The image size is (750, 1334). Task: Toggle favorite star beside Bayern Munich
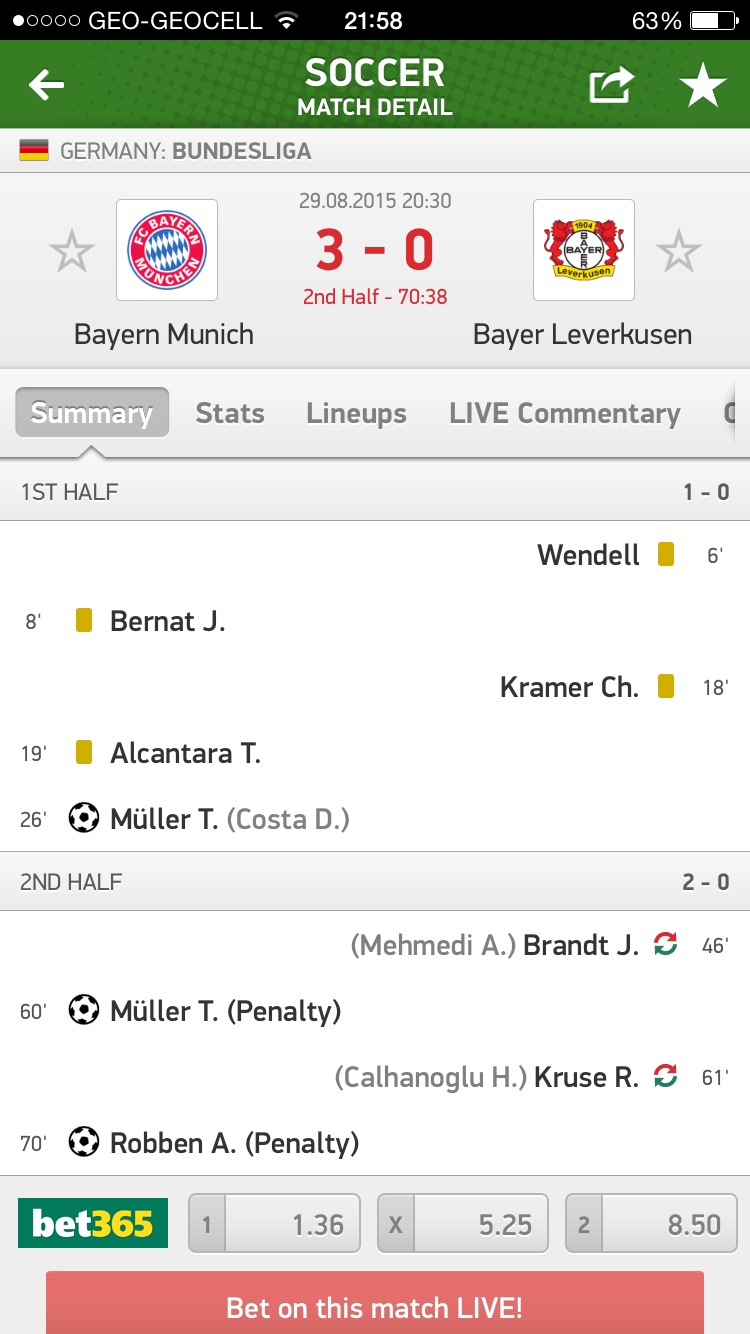(72, 251)
